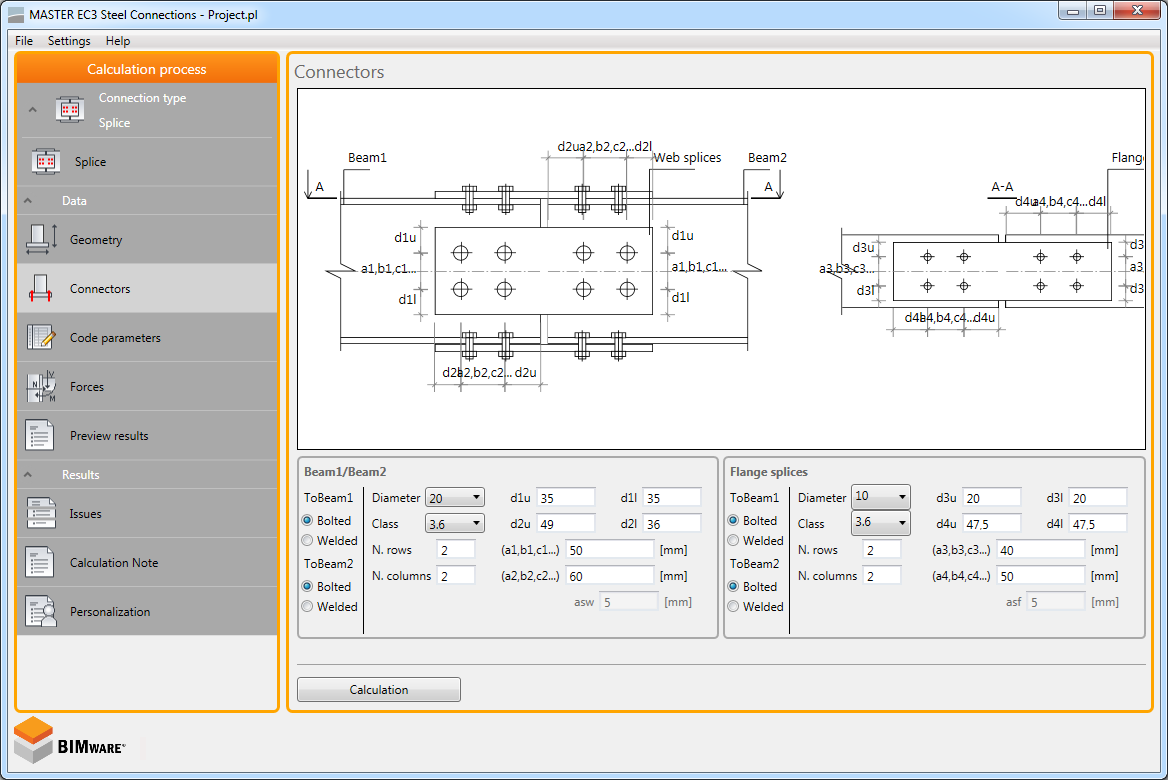1168x780 pixels.
Task: Select the Splice connection icon
Action: (x=46, y=162)
